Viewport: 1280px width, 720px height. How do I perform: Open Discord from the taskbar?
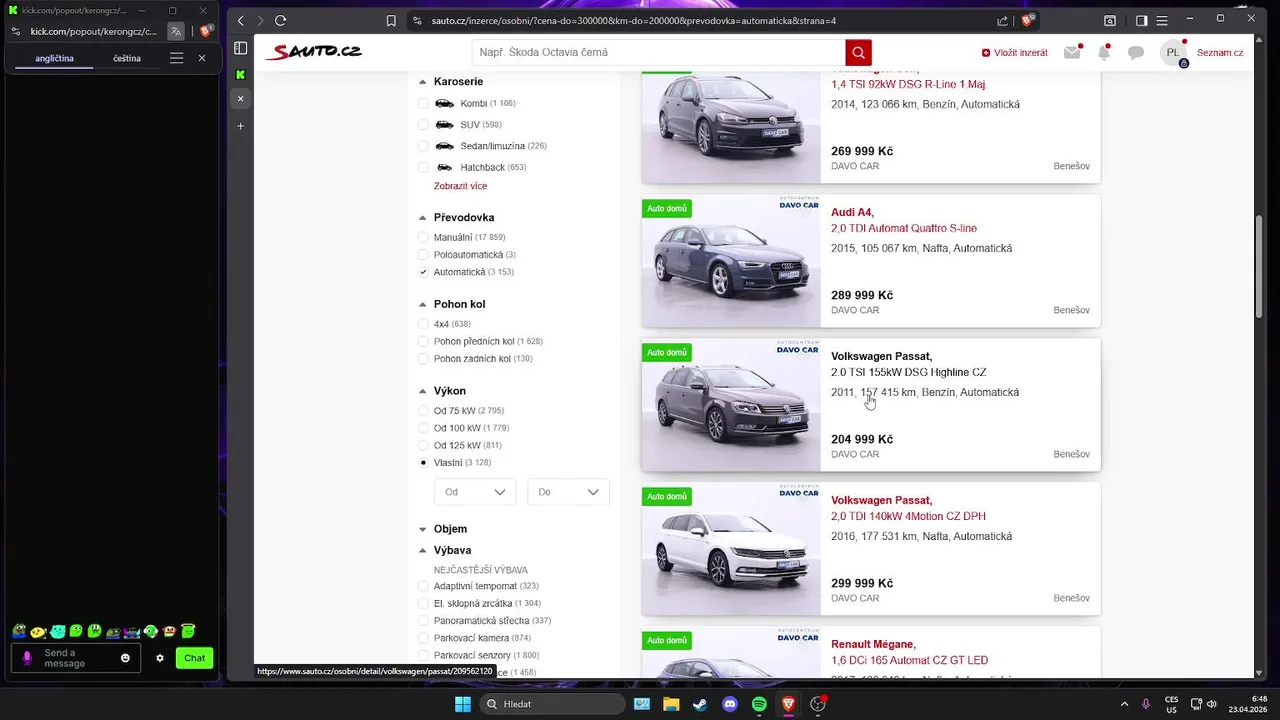point(730,704)
